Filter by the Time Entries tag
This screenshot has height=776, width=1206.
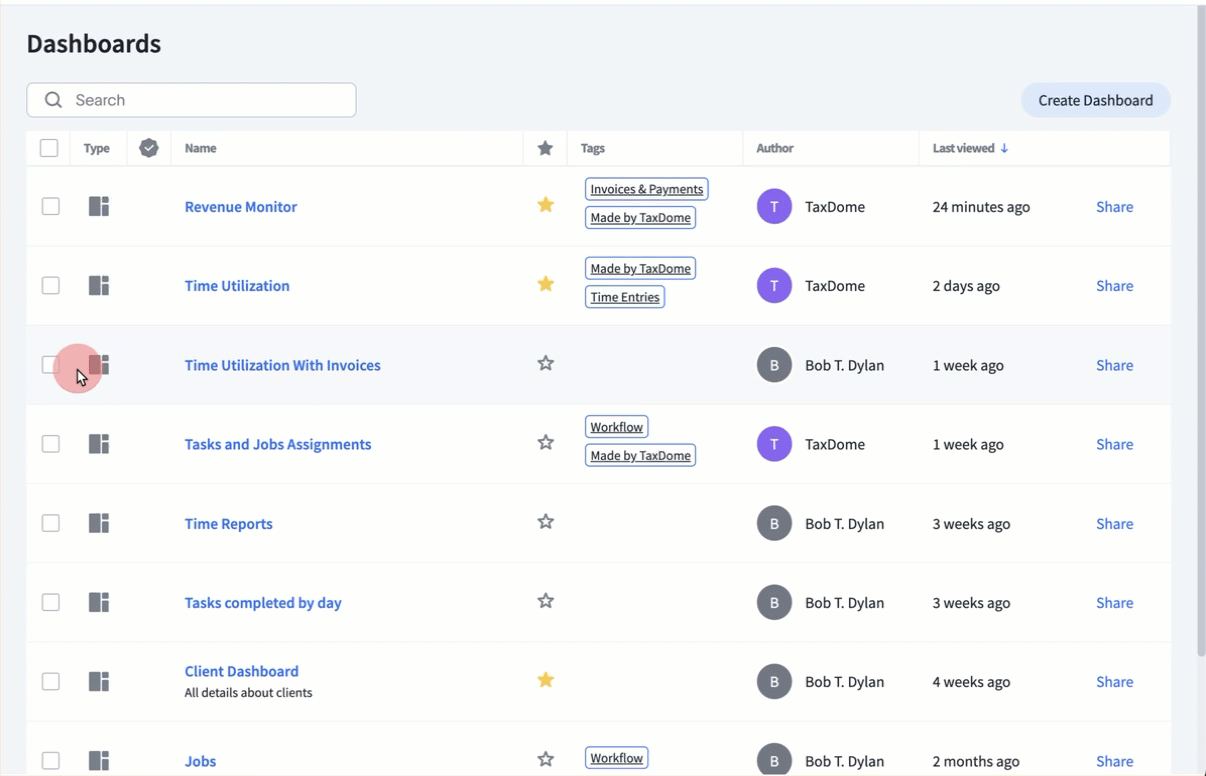[624, 297]
